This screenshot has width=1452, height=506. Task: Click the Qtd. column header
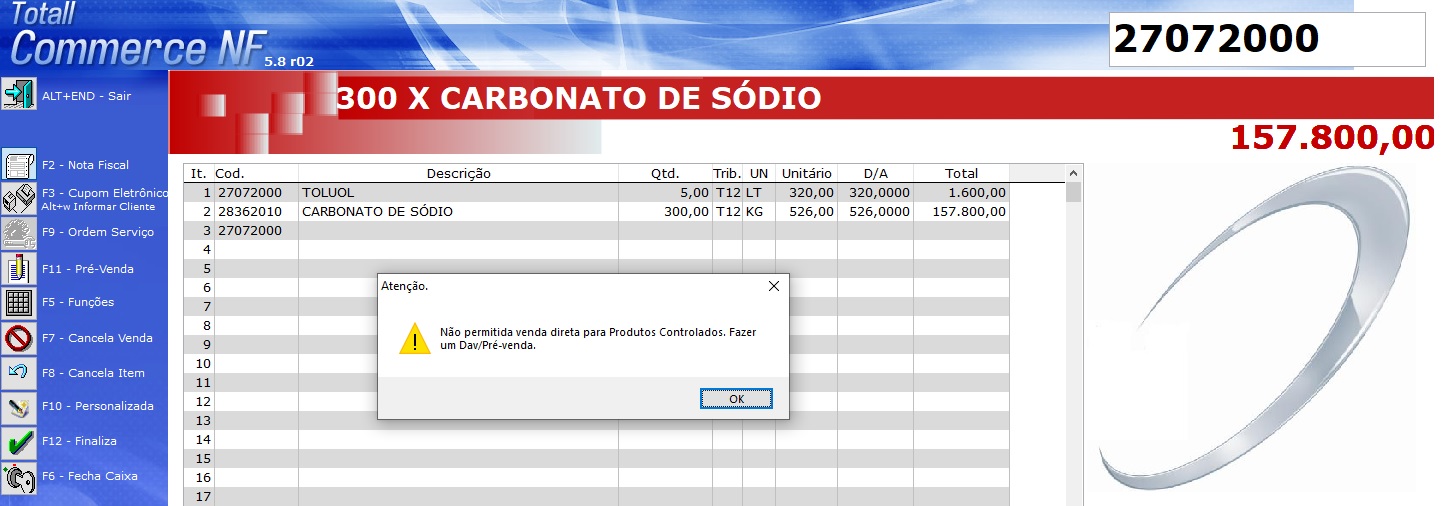click(665, 173)
